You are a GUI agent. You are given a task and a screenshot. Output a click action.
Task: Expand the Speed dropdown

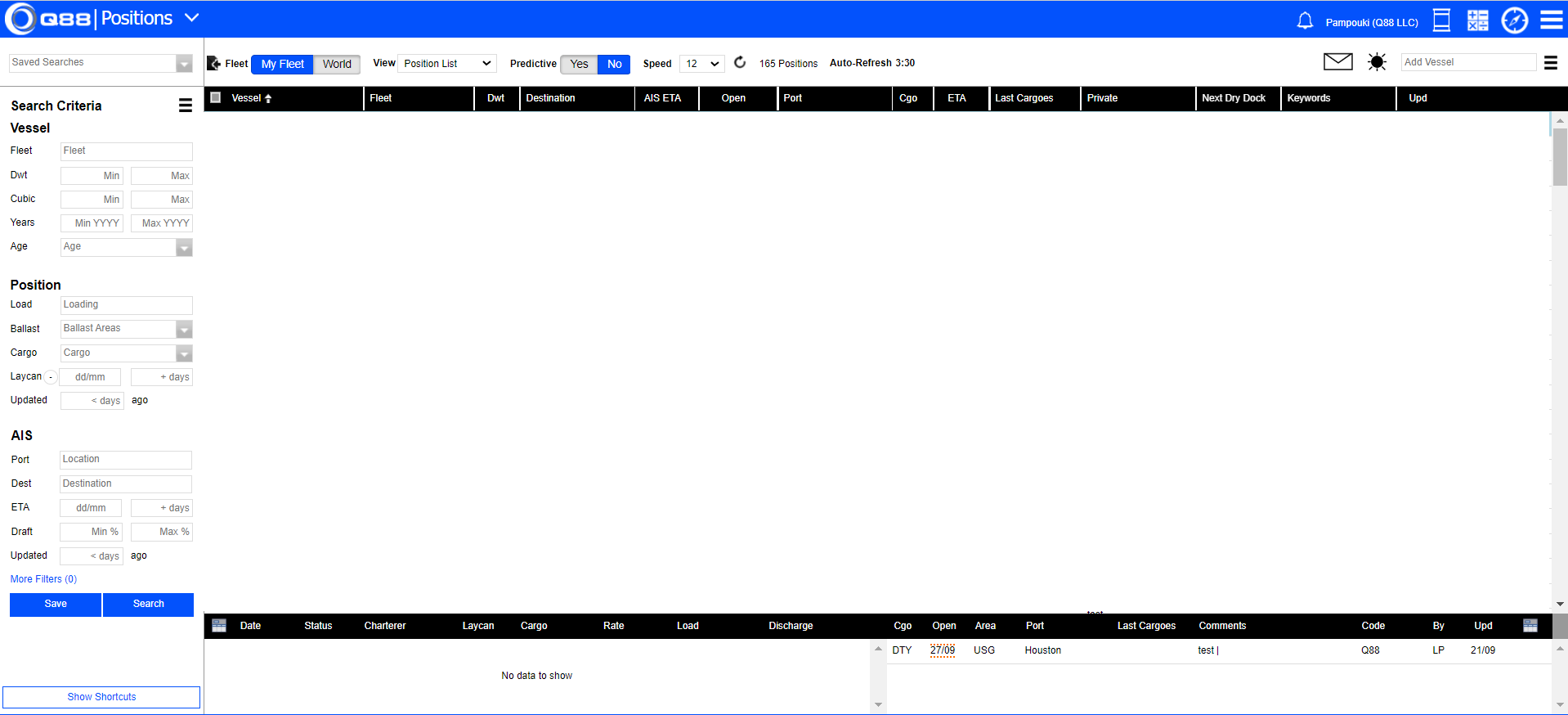tap(701, 64)
